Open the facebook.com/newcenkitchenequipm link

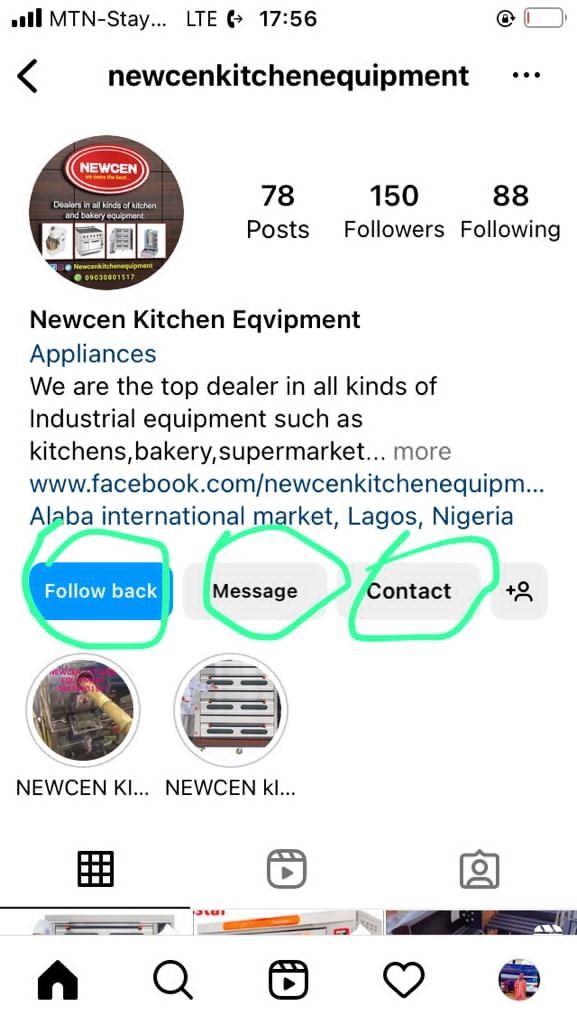click(287, 484)
